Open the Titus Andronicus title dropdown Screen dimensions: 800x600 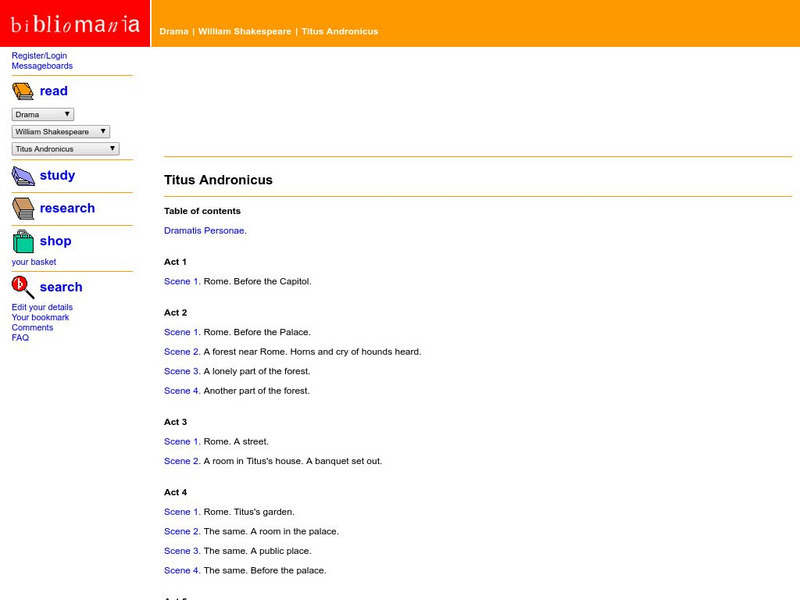click(65, 149)
